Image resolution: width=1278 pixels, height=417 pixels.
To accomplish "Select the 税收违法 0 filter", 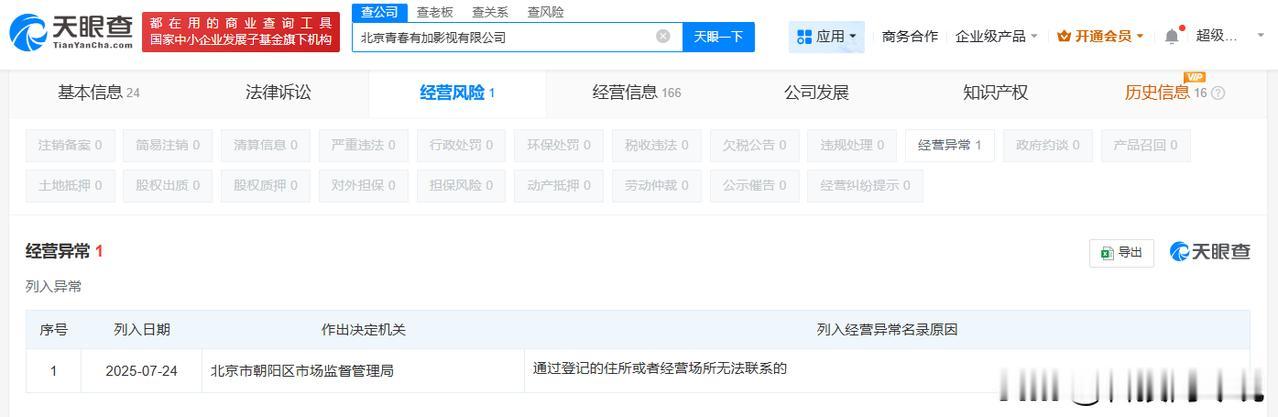I will 656,145.
